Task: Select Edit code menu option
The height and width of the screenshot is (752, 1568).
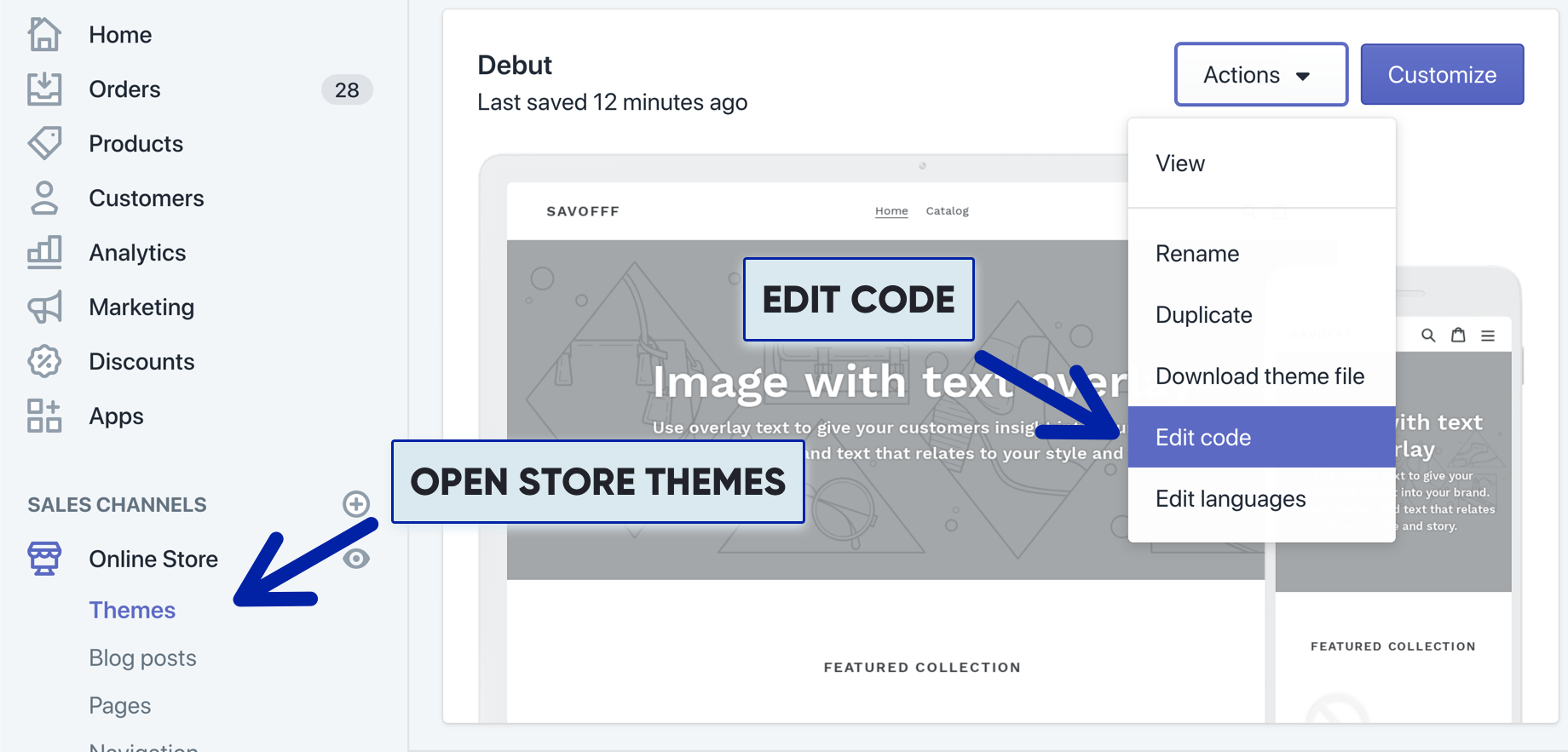Action: click(1261, 437)
